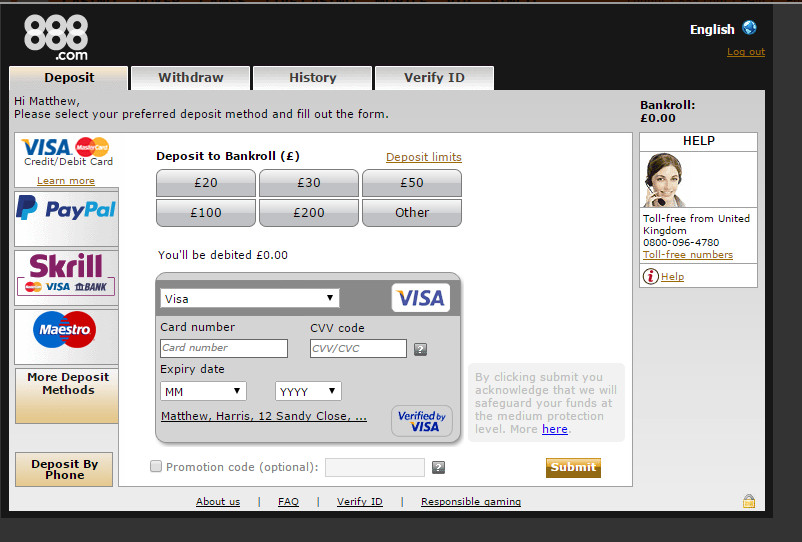The width and height of the screenshot is (802, 542).
Task: Select the £20 deposit amount
Action: (206, 183)
